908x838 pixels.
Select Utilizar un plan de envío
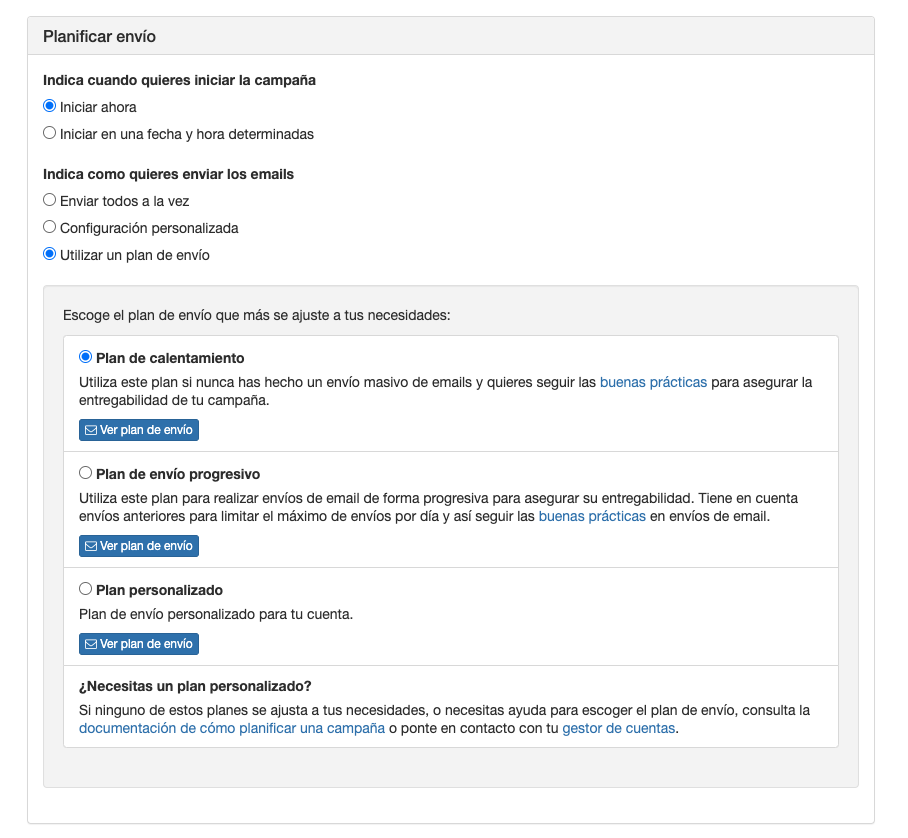tap(49, 253)
